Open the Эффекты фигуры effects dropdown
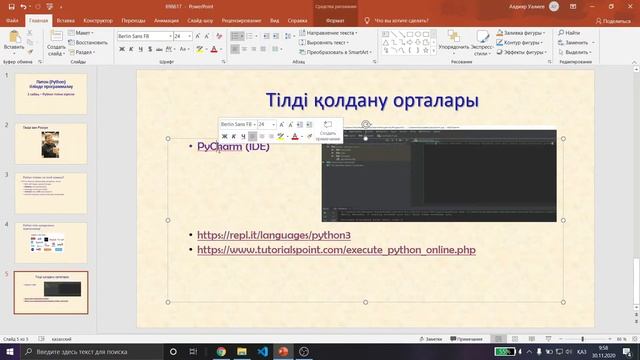Screen dimensions: 640x360 click(522, 52)
